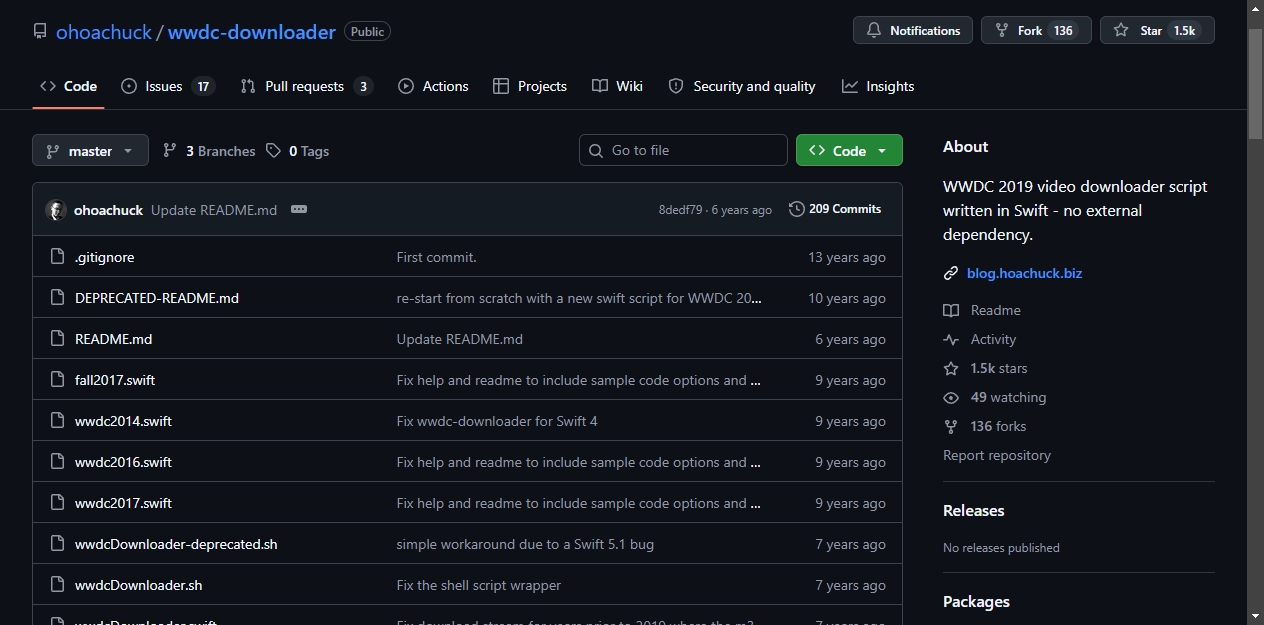Open the Security and quality tab
Screen dimensions: 1264x625
pyautogui.click(x=742, y=86)
